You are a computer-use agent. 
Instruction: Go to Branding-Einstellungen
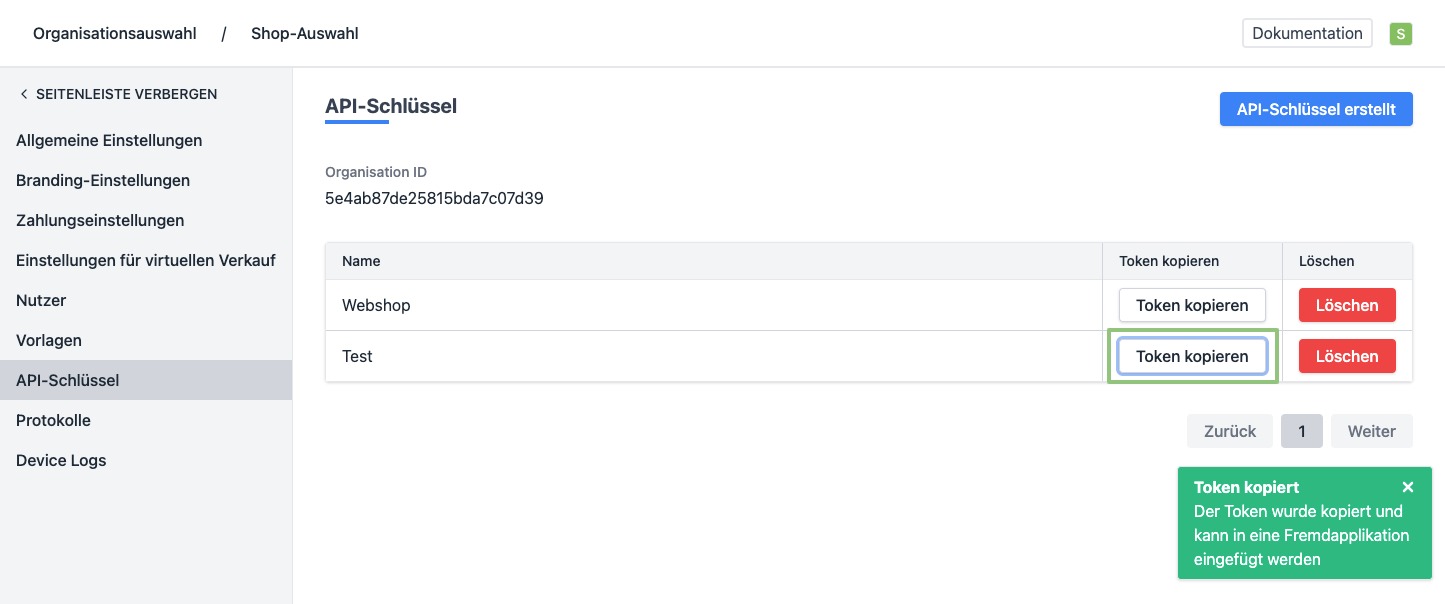point(103,180)
